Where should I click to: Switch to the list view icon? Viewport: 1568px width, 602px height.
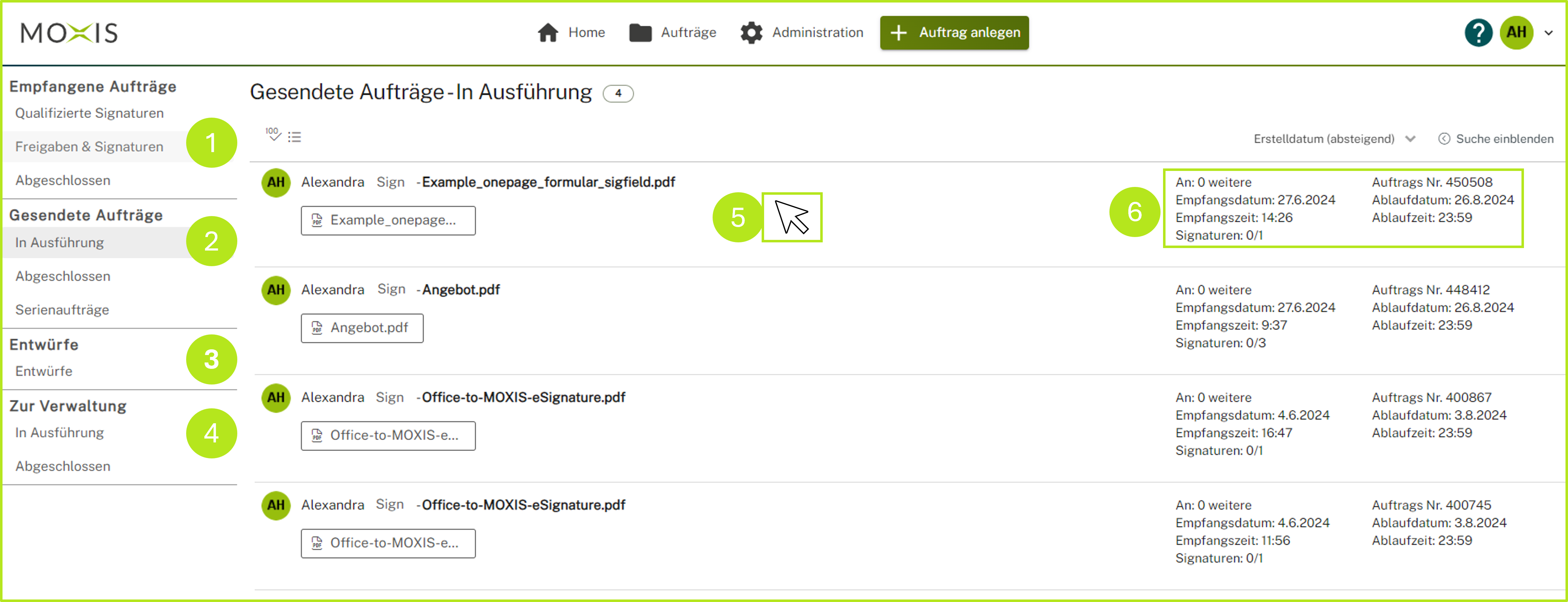click(294, 137)
